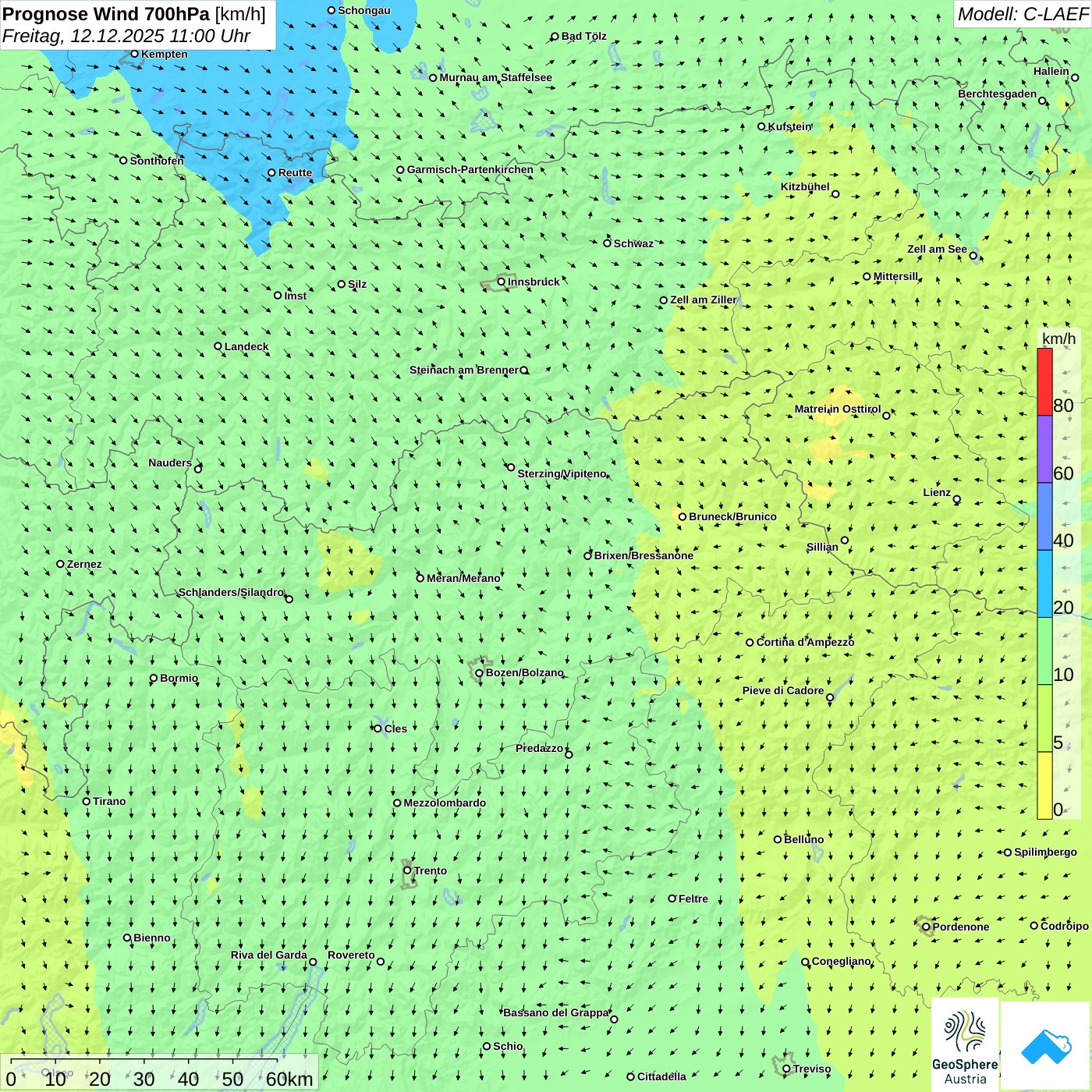Click the 'Sterzing/Vipiteno' label
The height and width of the screenshot is (1092, 1092).
pos(562,473)
